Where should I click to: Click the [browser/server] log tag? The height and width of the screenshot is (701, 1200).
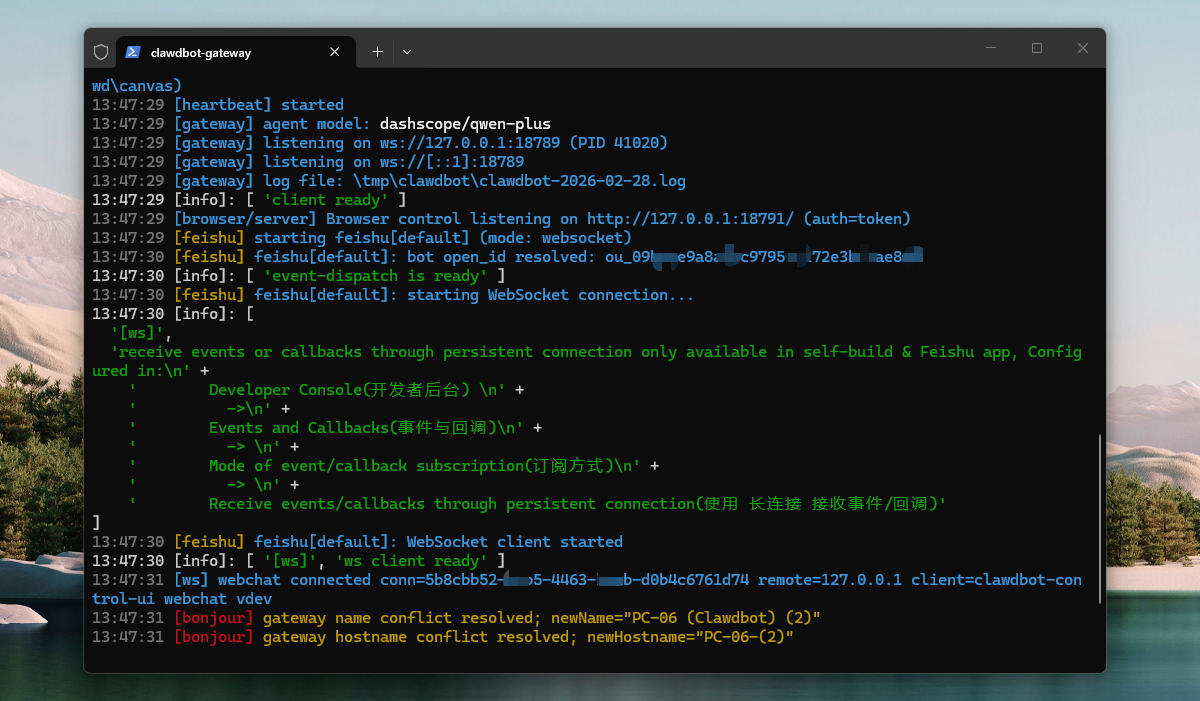point(245,219)
